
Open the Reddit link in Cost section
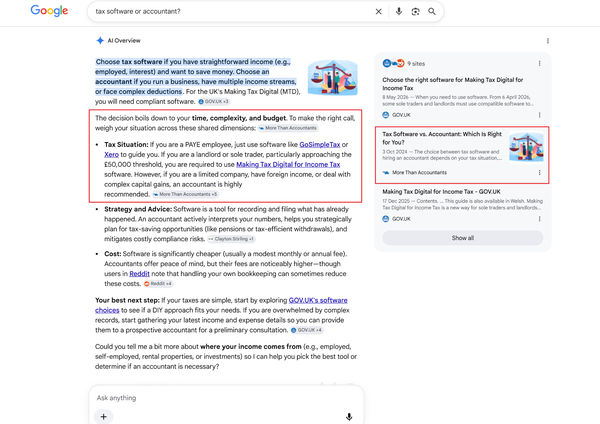139,274
